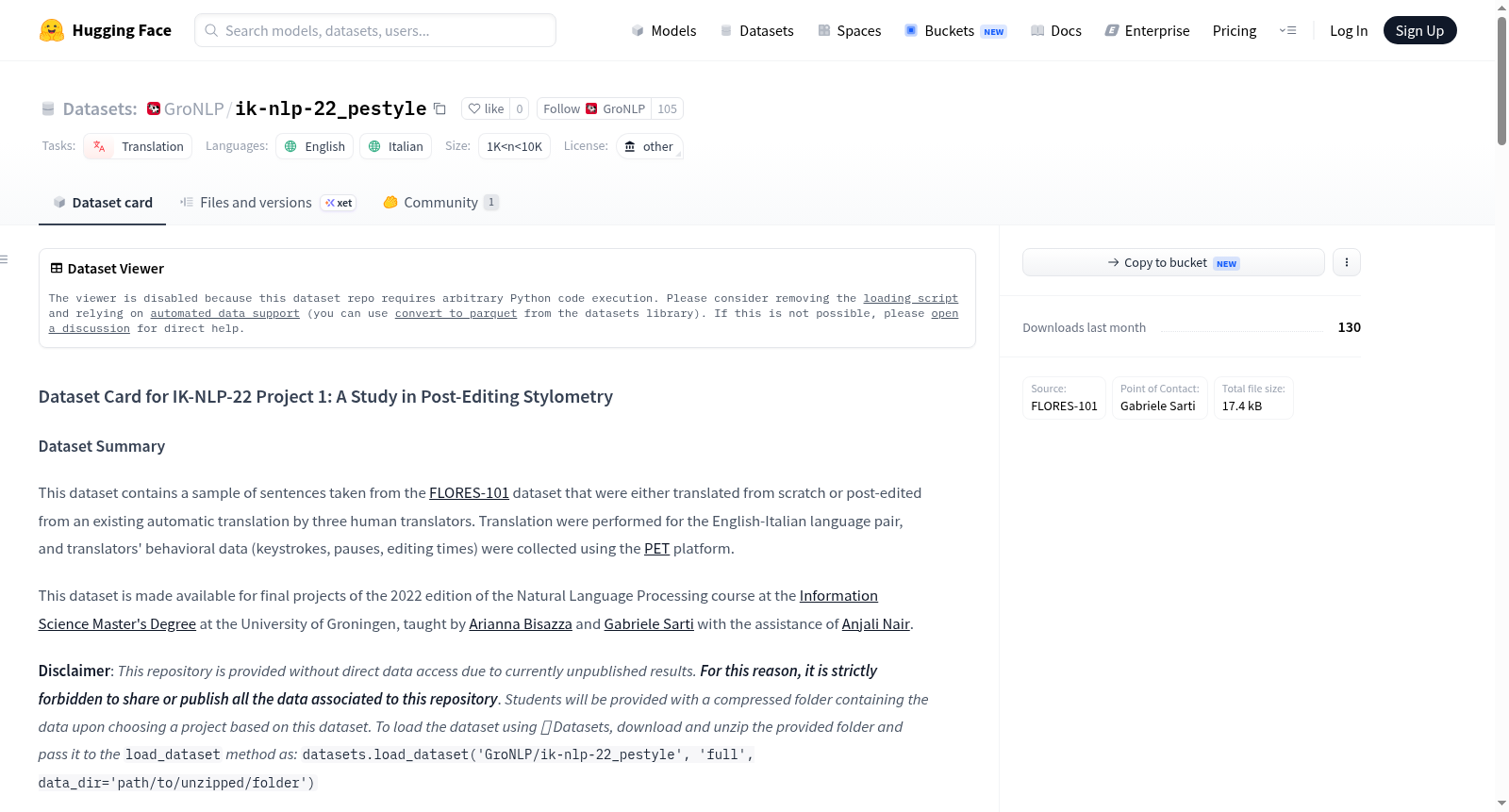Click the GroNLP organization avatar in the title
This screenshot has width=1509, height=812.
154,108
